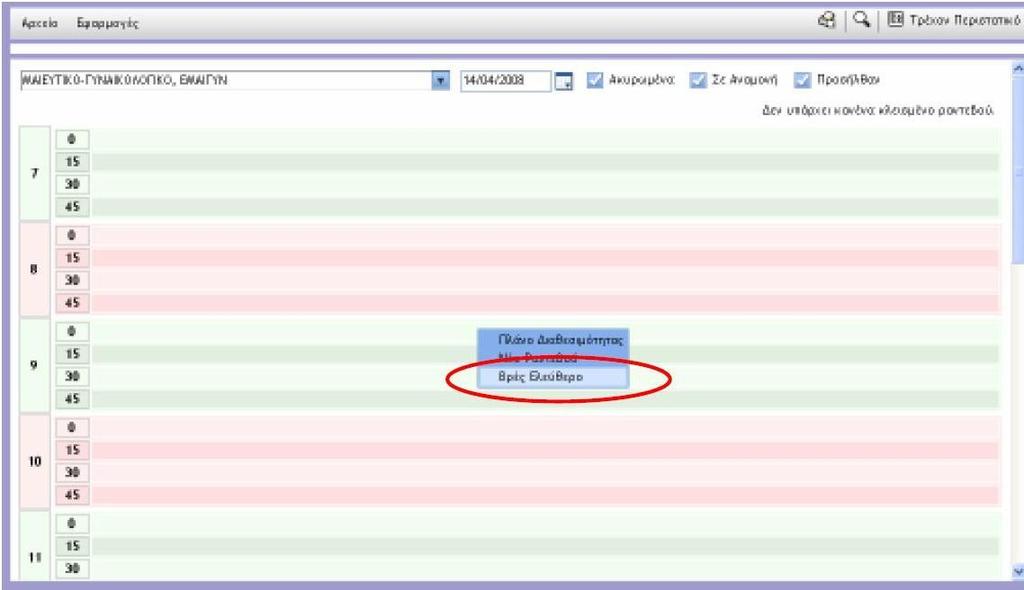Click the 45 minute label of hour 10
Image resolution: width=1024 pixels, height=590 pixels.
pos(72,495)
